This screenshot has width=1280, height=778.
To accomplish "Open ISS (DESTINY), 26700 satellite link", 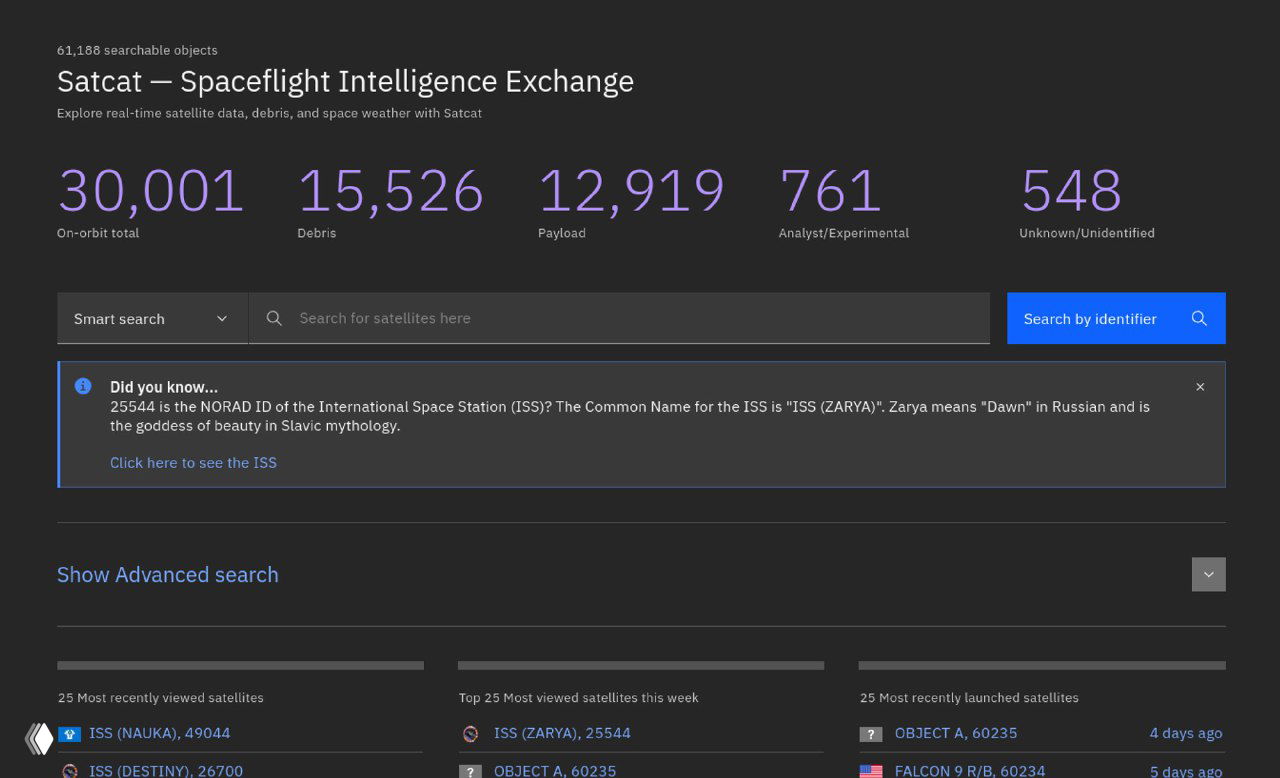I will [x=166, y=771].
